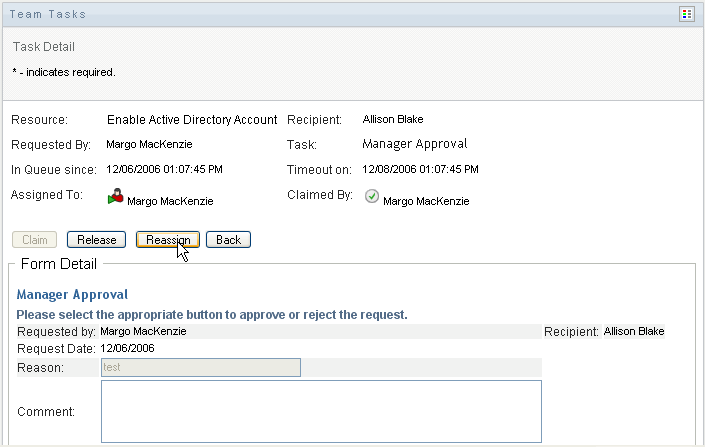Click the Reassign button
This screenshot has width=705, height=447.
(x=168, y=240)
